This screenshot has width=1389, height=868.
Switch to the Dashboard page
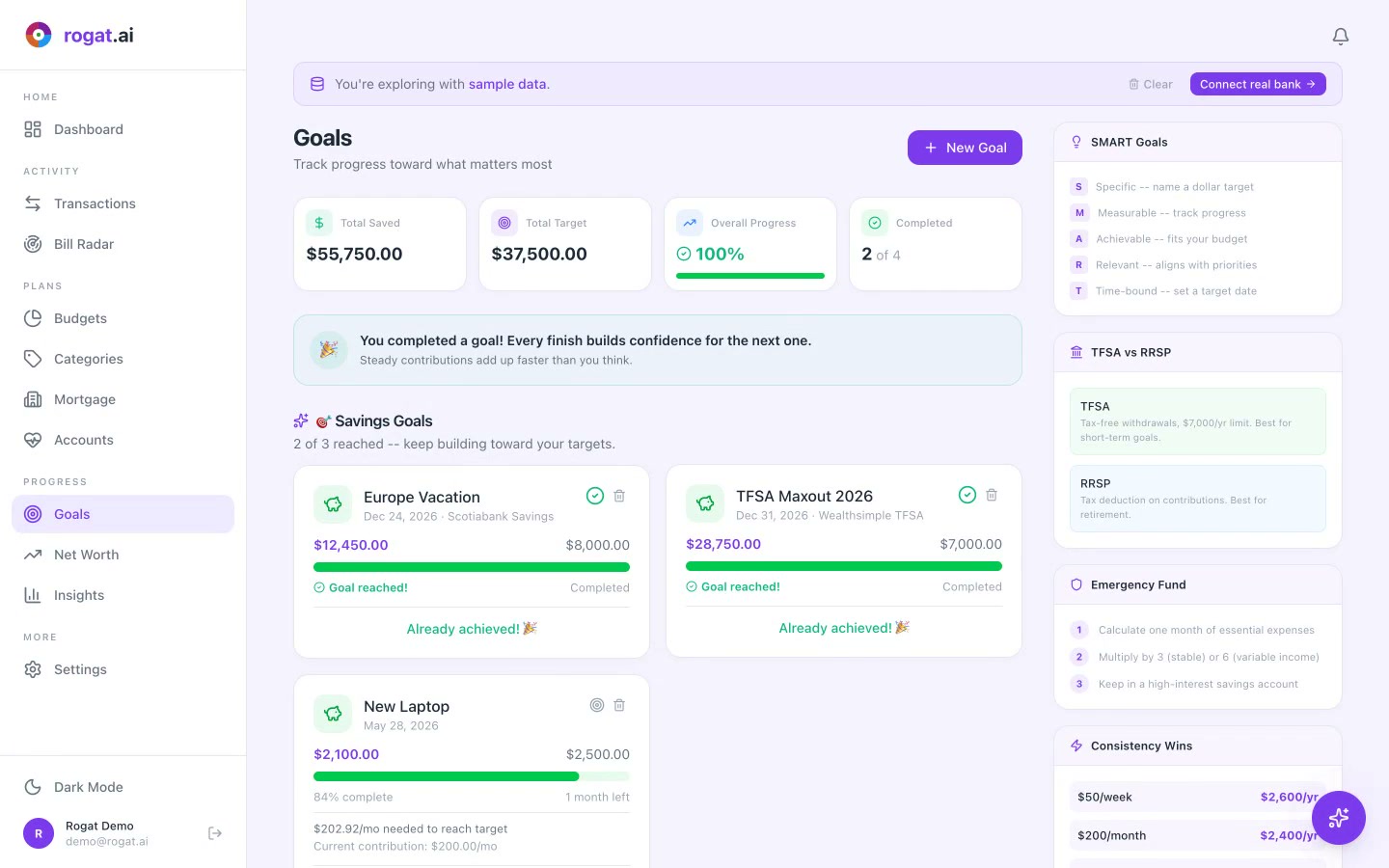click(88, 129)
